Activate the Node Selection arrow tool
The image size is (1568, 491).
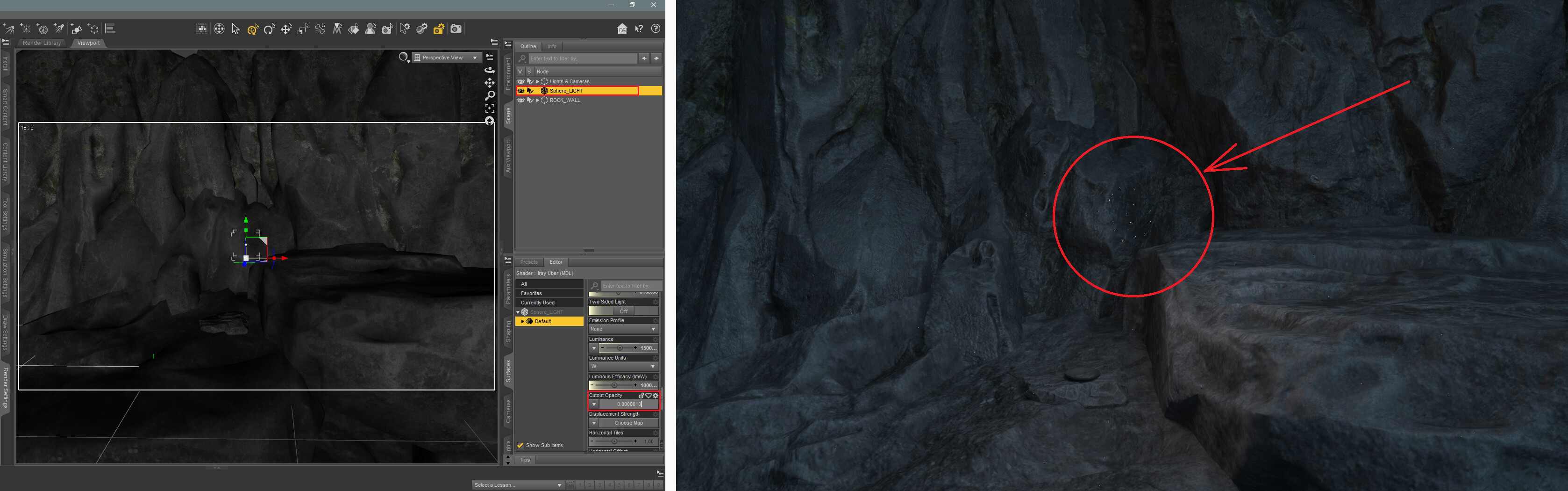[x=235, y=29]
